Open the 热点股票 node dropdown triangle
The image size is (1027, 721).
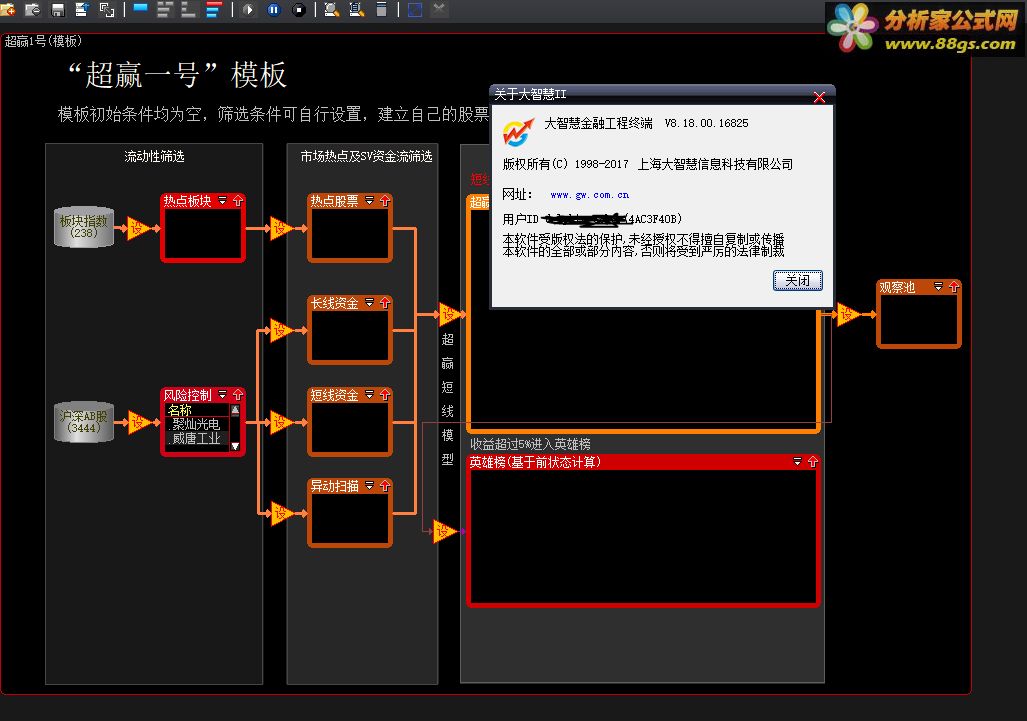click(369, 200)
